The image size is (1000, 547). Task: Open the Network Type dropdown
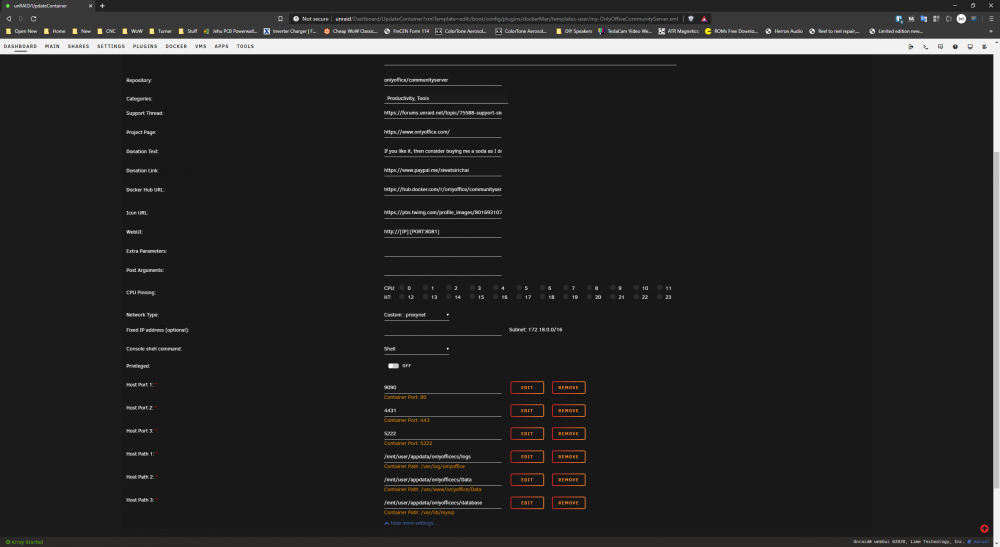(x=416, y=315)
